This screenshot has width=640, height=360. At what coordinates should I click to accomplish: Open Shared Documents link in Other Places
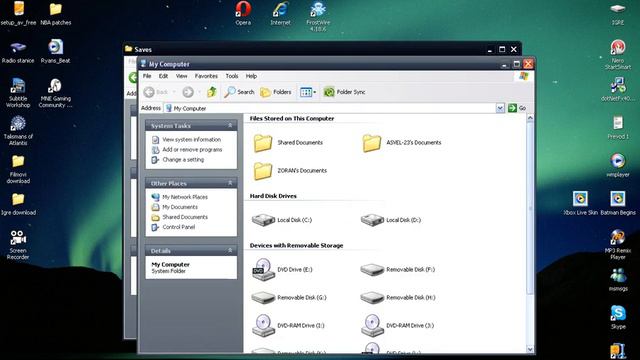(x=185, y=217)
